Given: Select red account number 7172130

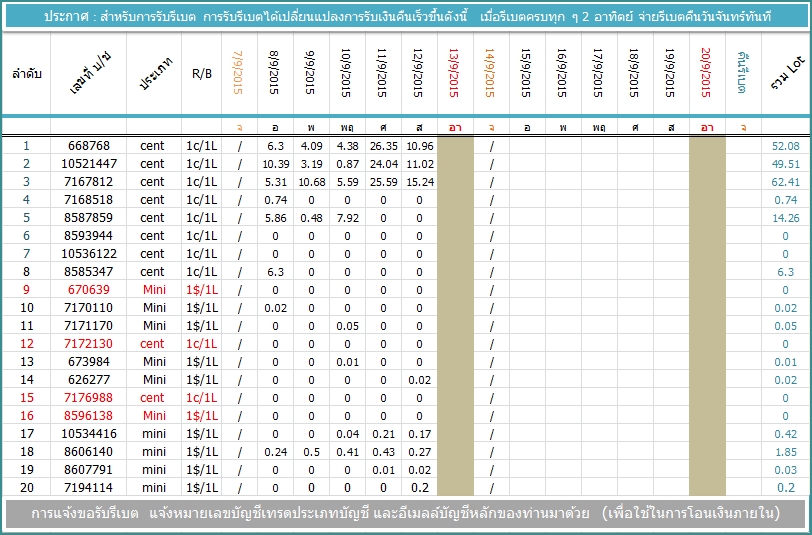Looking at the screenshot, I should click(x=89, y=344).
